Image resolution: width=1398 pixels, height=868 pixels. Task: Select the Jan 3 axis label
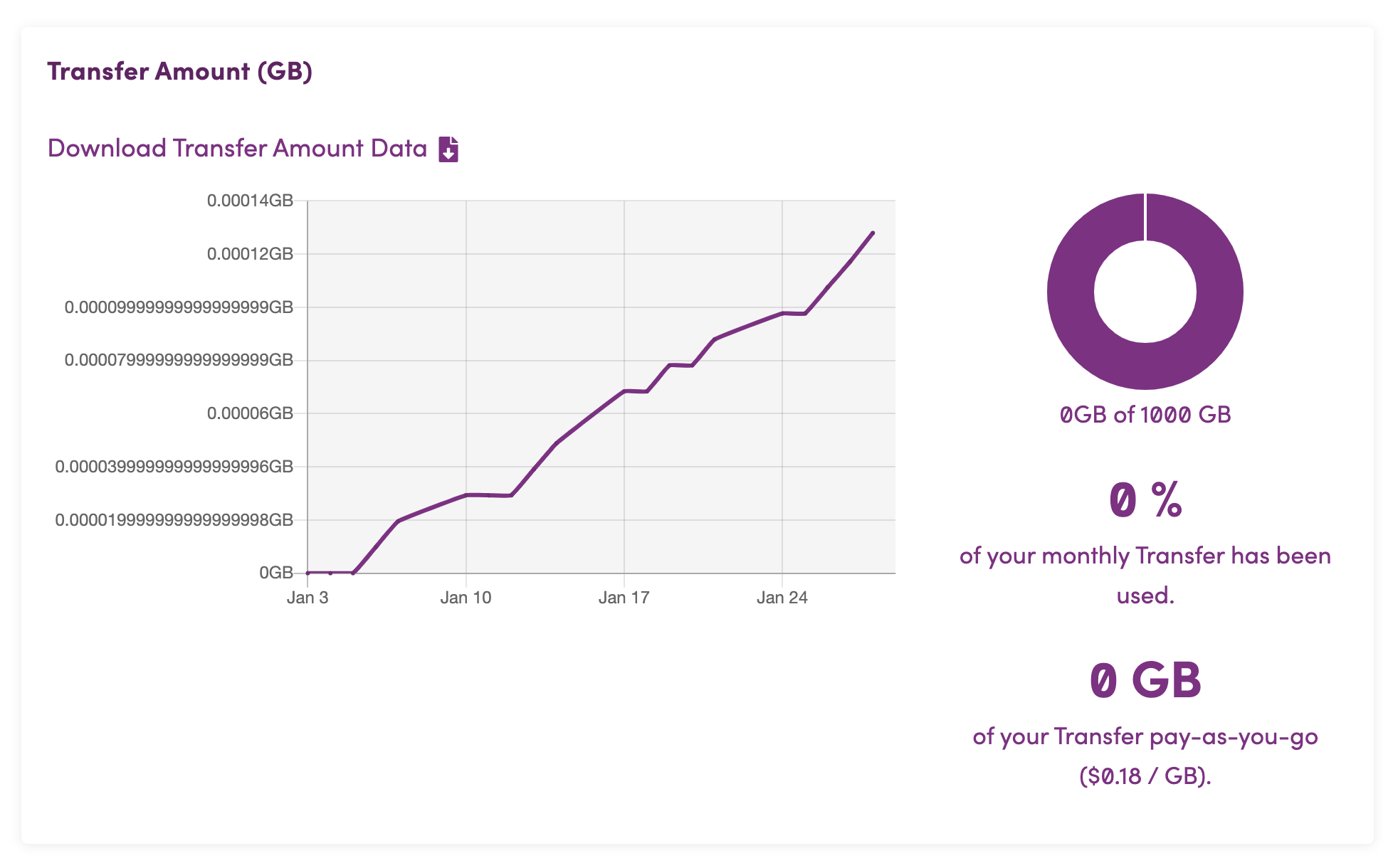(x=308, y=598)
